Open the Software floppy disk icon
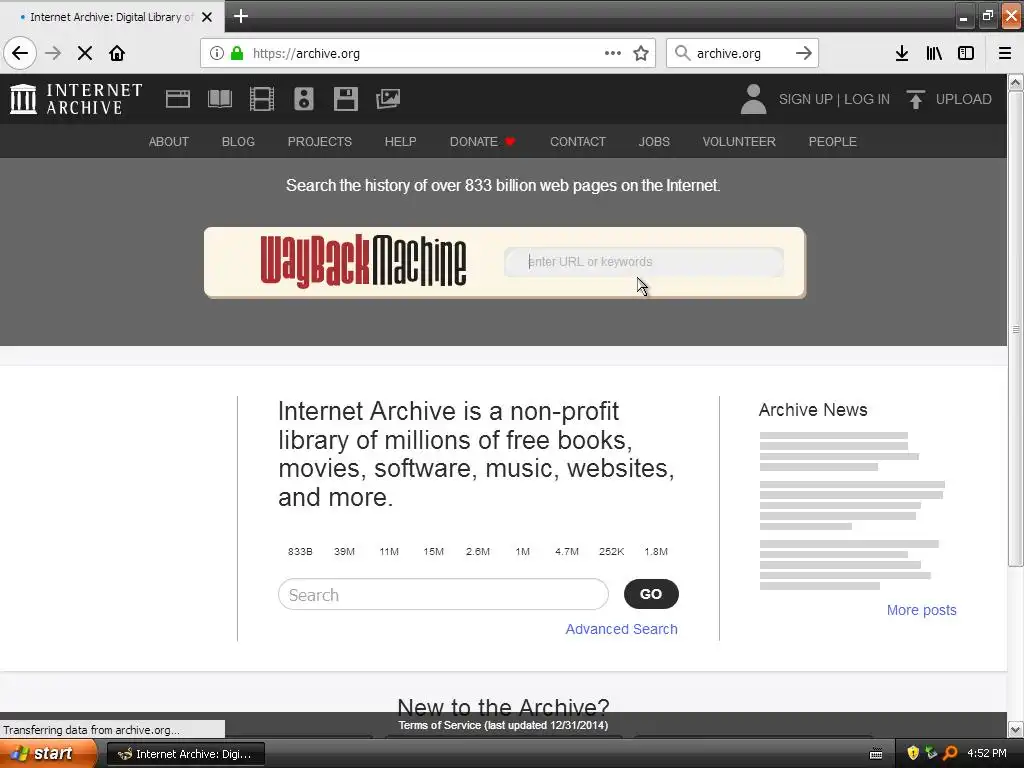Screen dimensions: 1024x768 (345, 99)
